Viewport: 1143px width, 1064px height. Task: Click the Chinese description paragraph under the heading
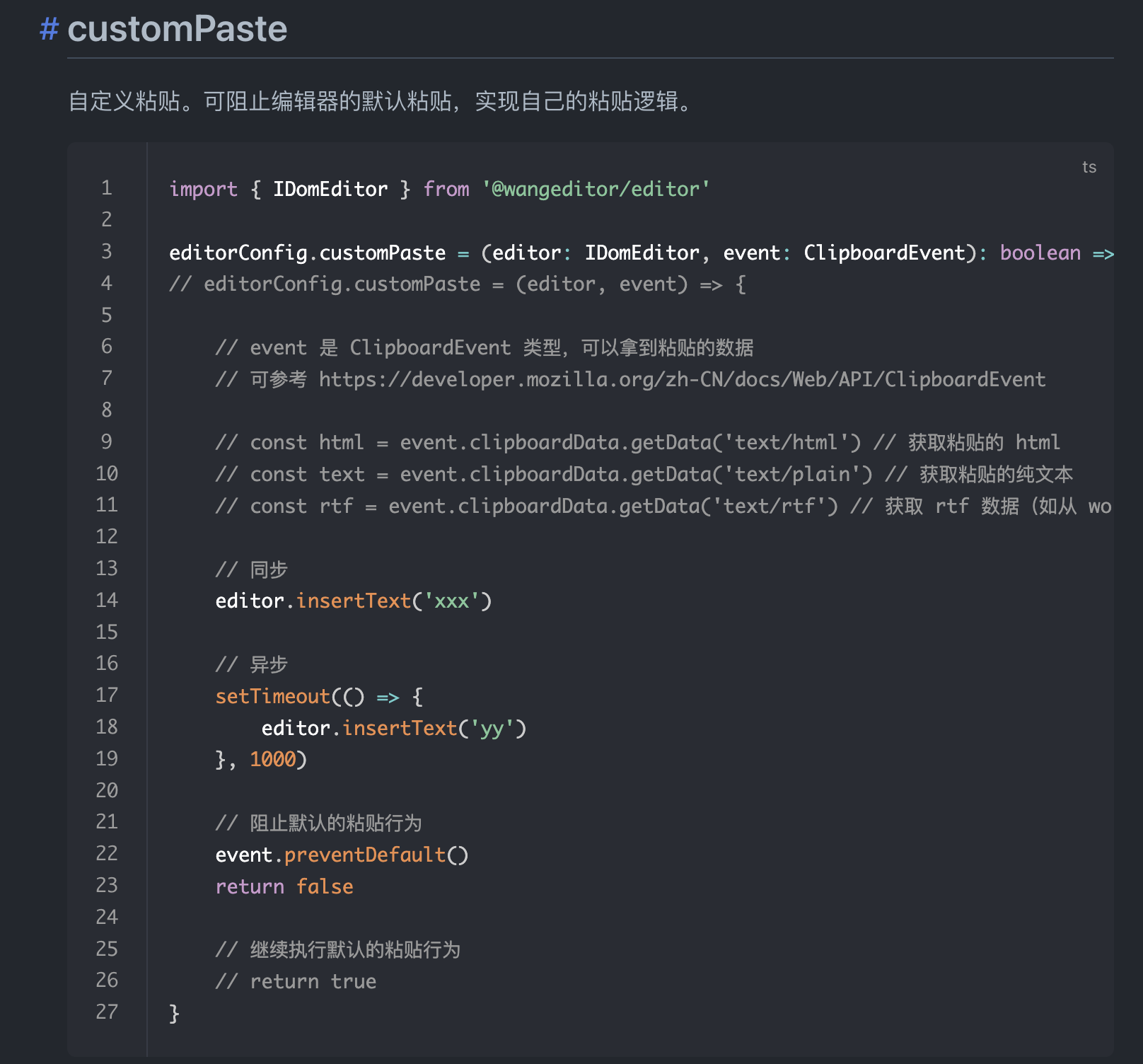coord(379,101)
